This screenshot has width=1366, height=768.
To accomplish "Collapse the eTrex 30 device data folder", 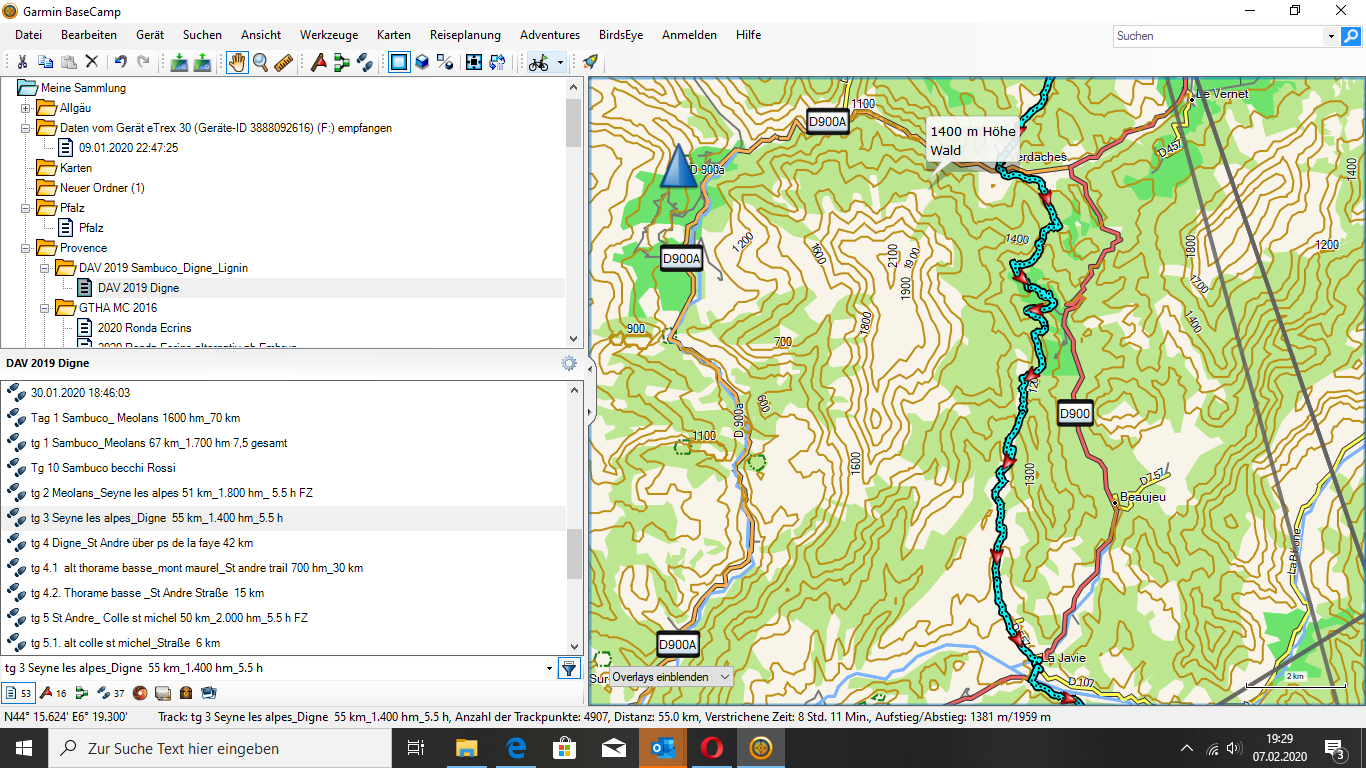I will tap(26, 128).
